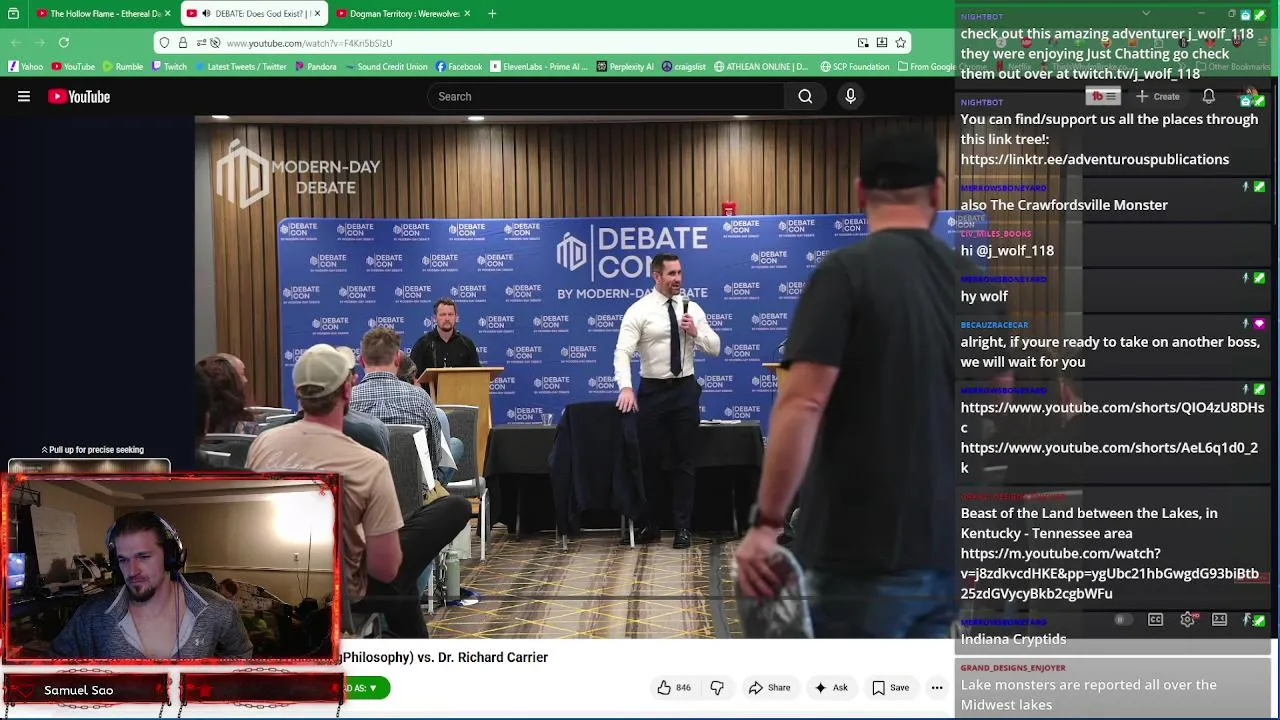Toggle autoplay switch in the player
Viewport: 1280px width, 720px height.
point(1123,620)
